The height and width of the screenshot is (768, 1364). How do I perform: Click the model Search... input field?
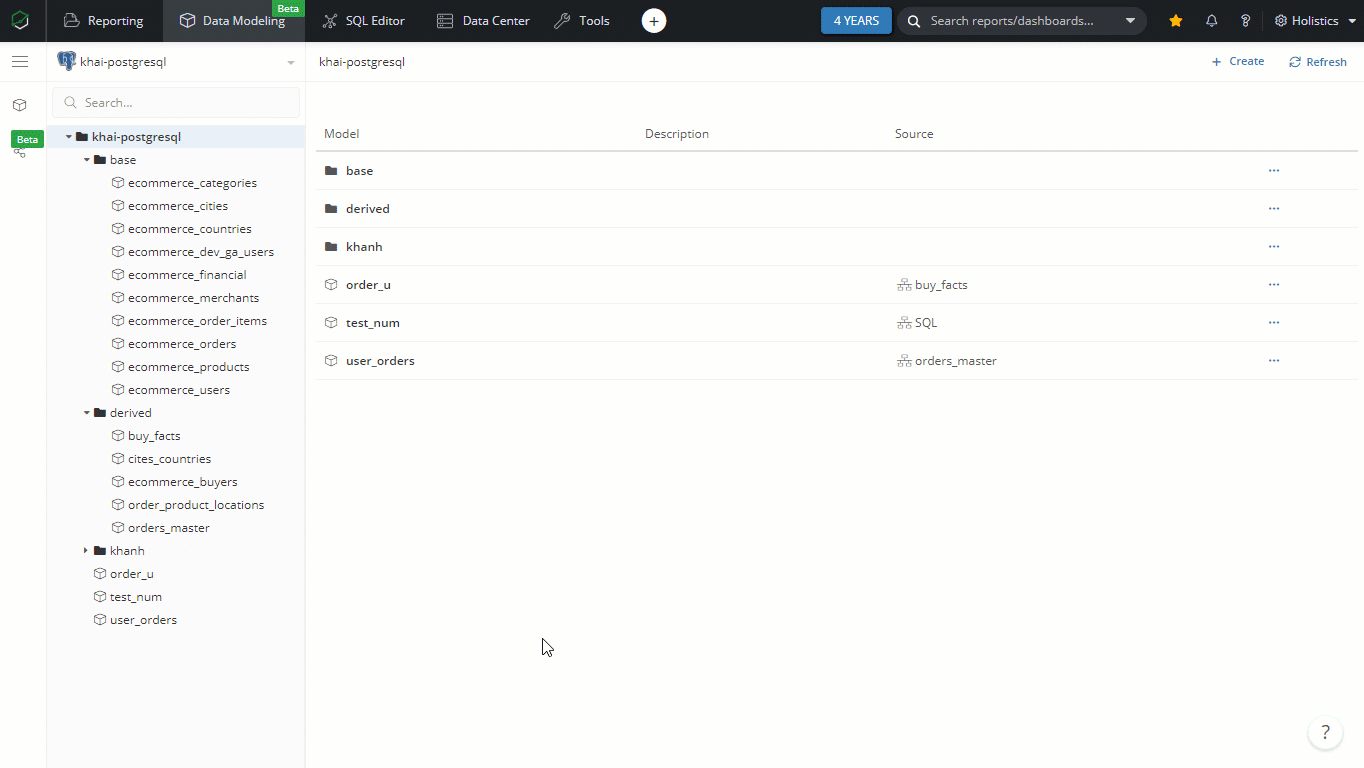[x=176, y=102]
